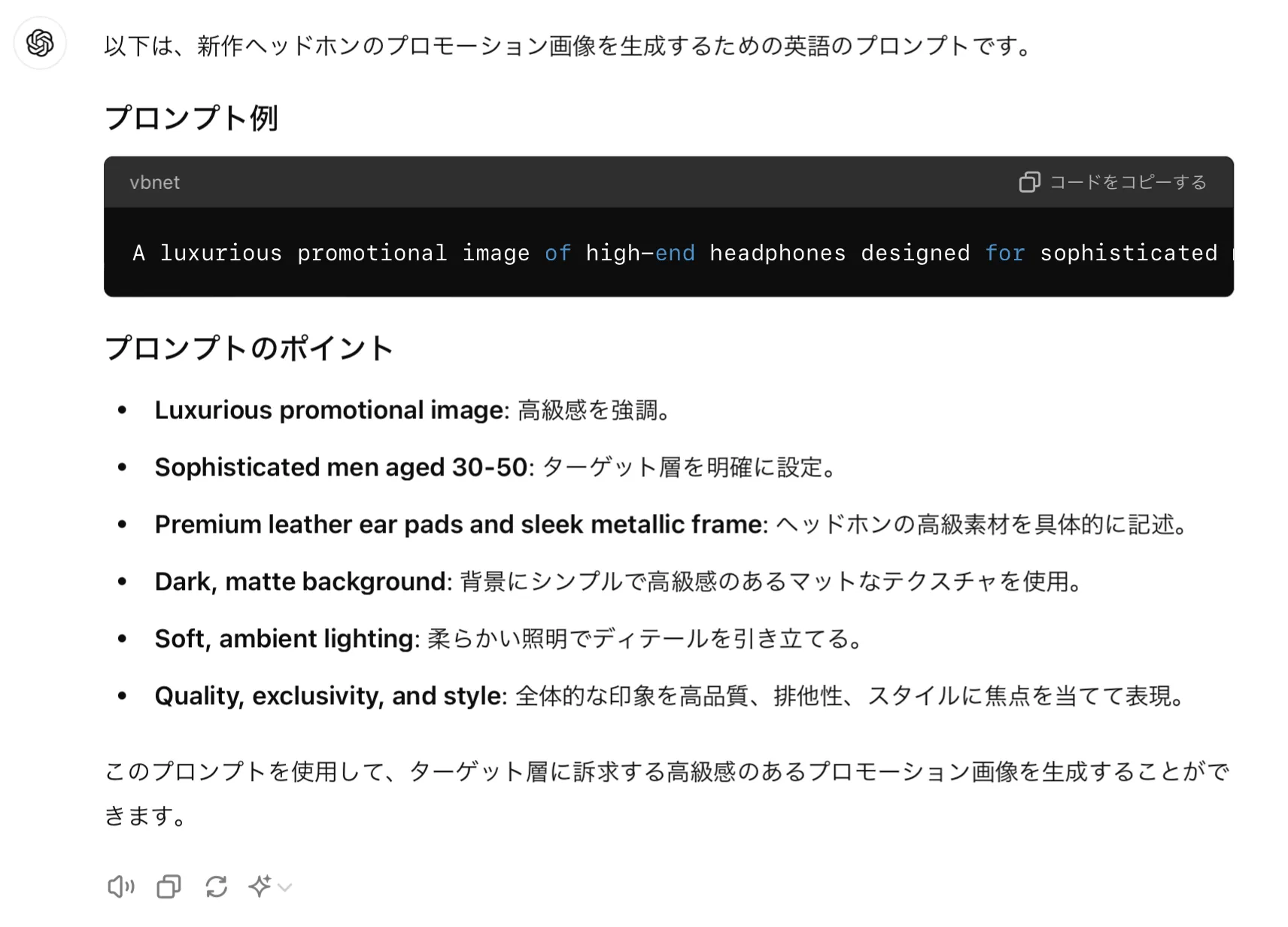
Task: Click the vbnet language label
Action: coord(154,183)
